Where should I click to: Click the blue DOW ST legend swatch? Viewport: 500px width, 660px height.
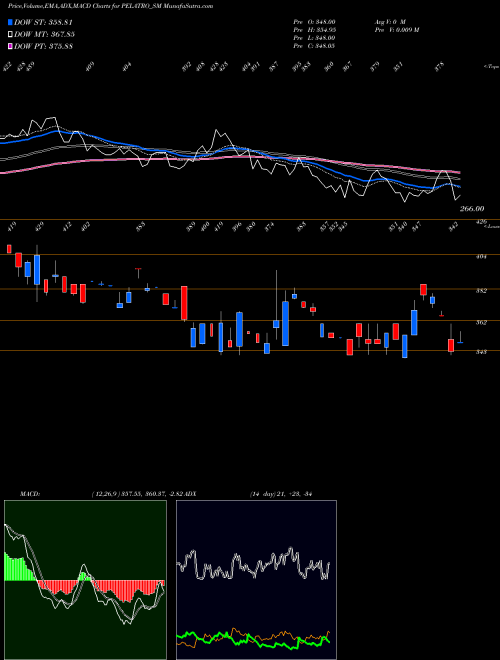tap(10, 22)
